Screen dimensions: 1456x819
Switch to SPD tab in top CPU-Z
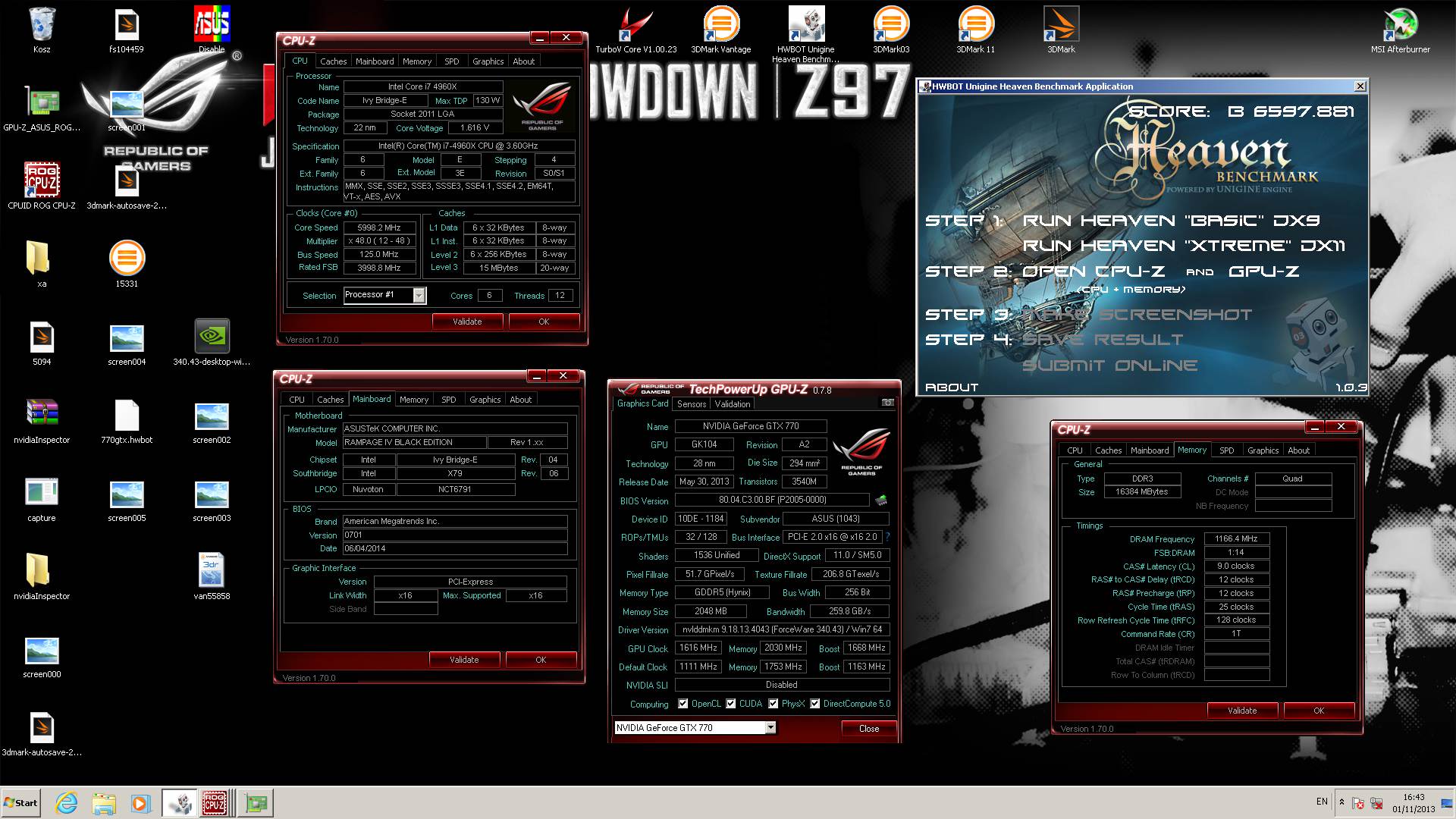(x=452, y=61)
